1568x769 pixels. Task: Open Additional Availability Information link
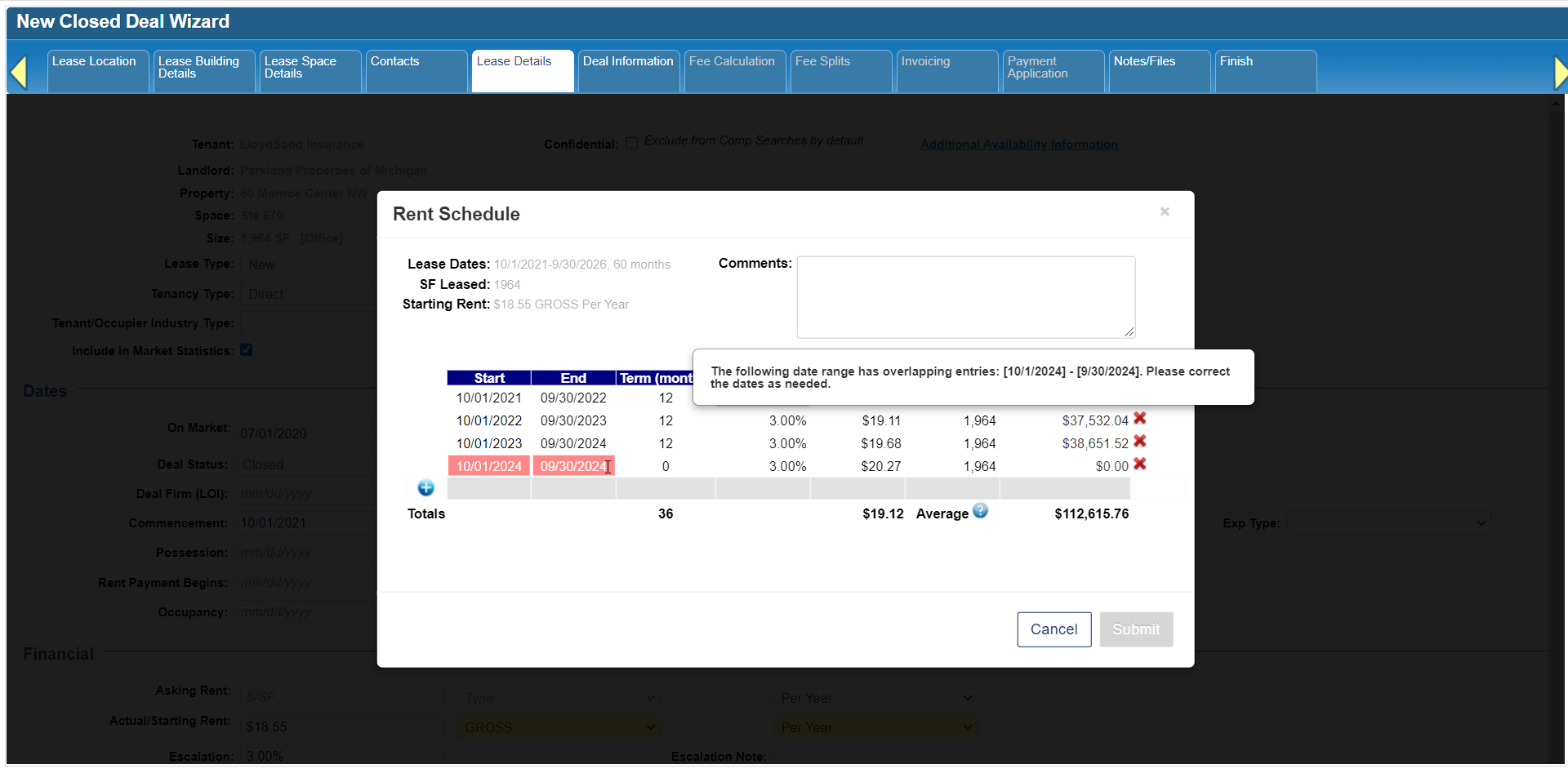1018,144
